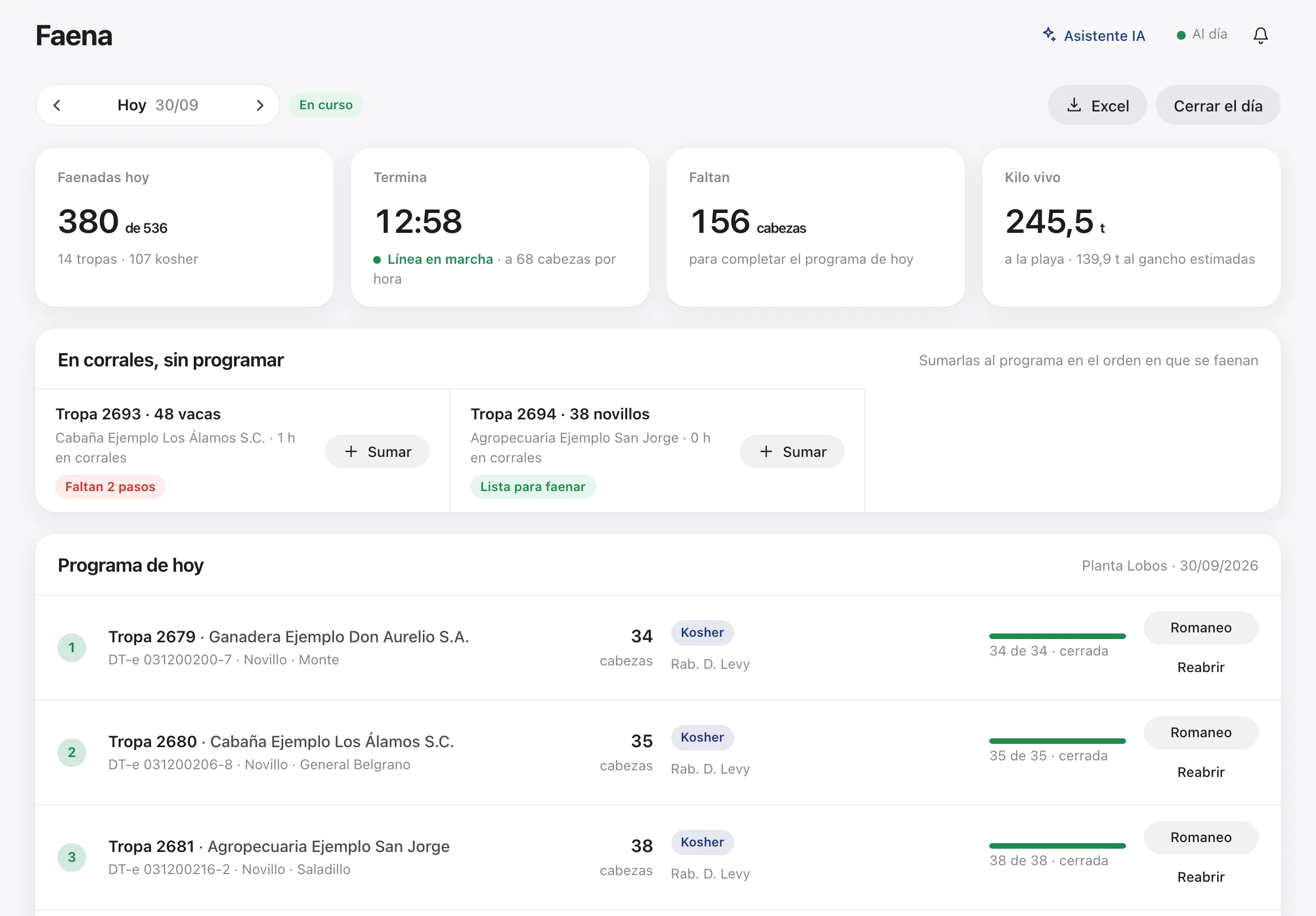Click Kosher tag on Tropa 2680

[702, 737]
